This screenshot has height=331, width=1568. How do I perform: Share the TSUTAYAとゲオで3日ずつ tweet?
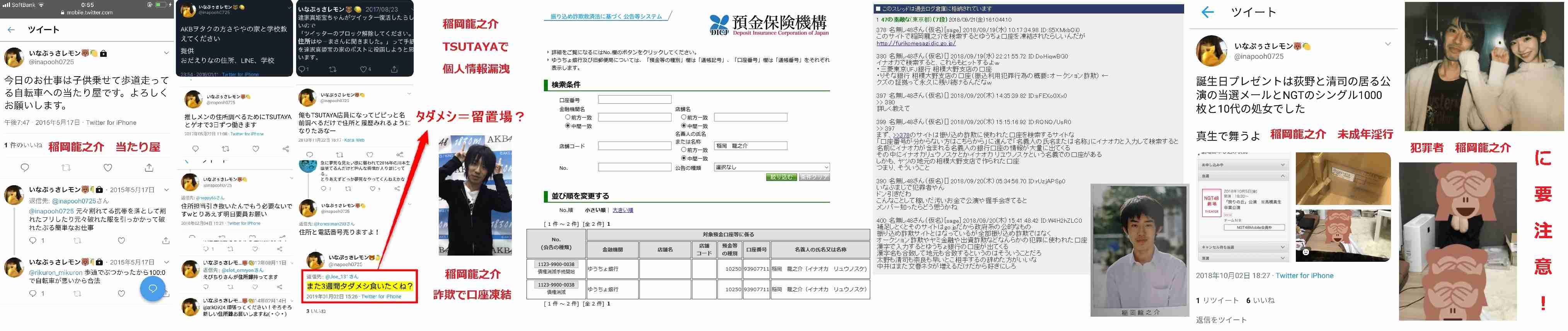click(x=285, y=148)
